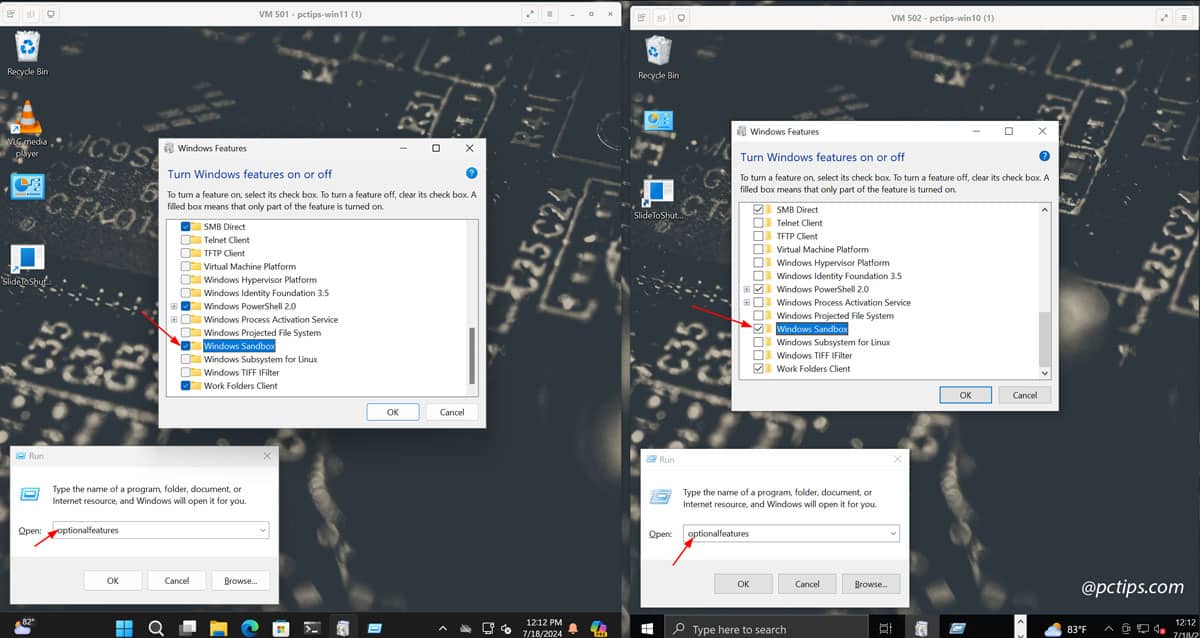The height and width of the screenshot is (638, 1200).
Task: Expand Windows Process Activation Service in Windows 10 list
Action: pyautogui.click(x=746, y=302)
